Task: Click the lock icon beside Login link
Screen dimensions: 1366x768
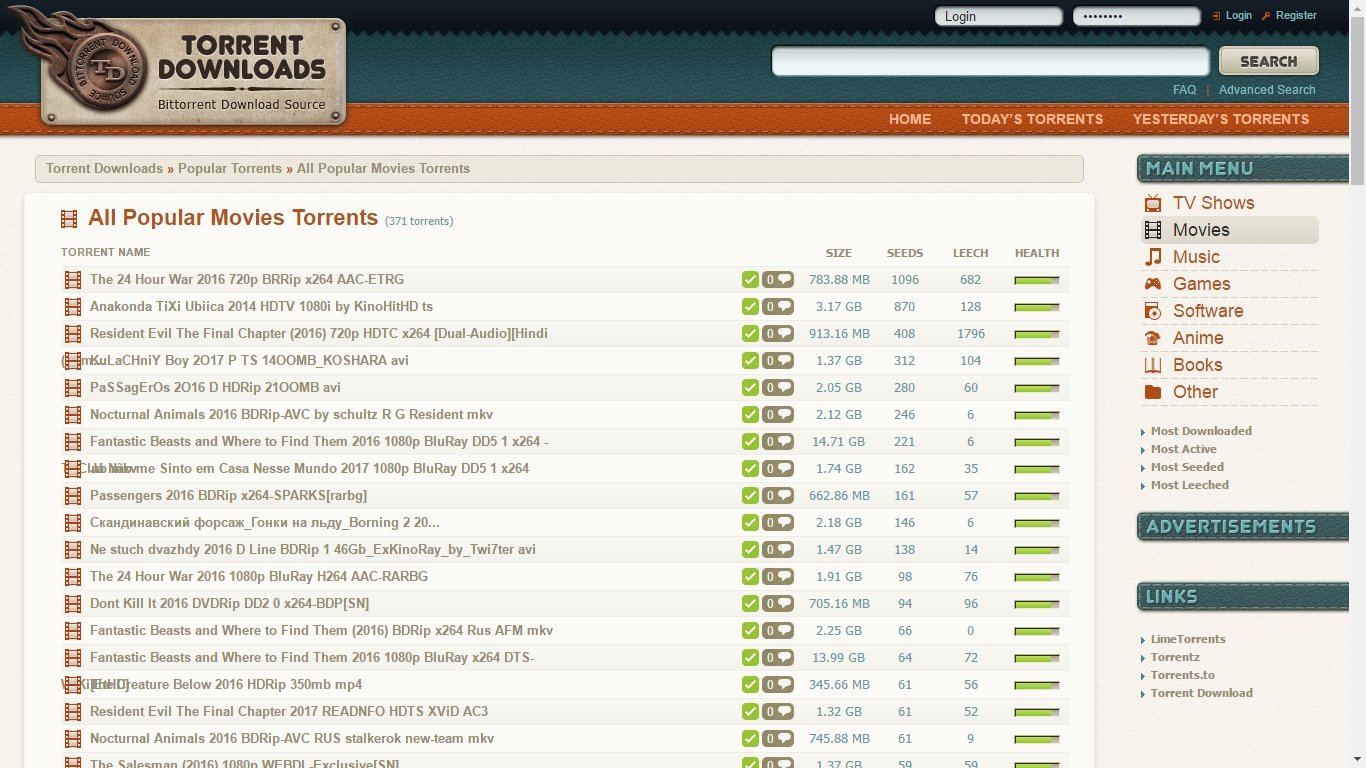Action: coord(1216,16)
